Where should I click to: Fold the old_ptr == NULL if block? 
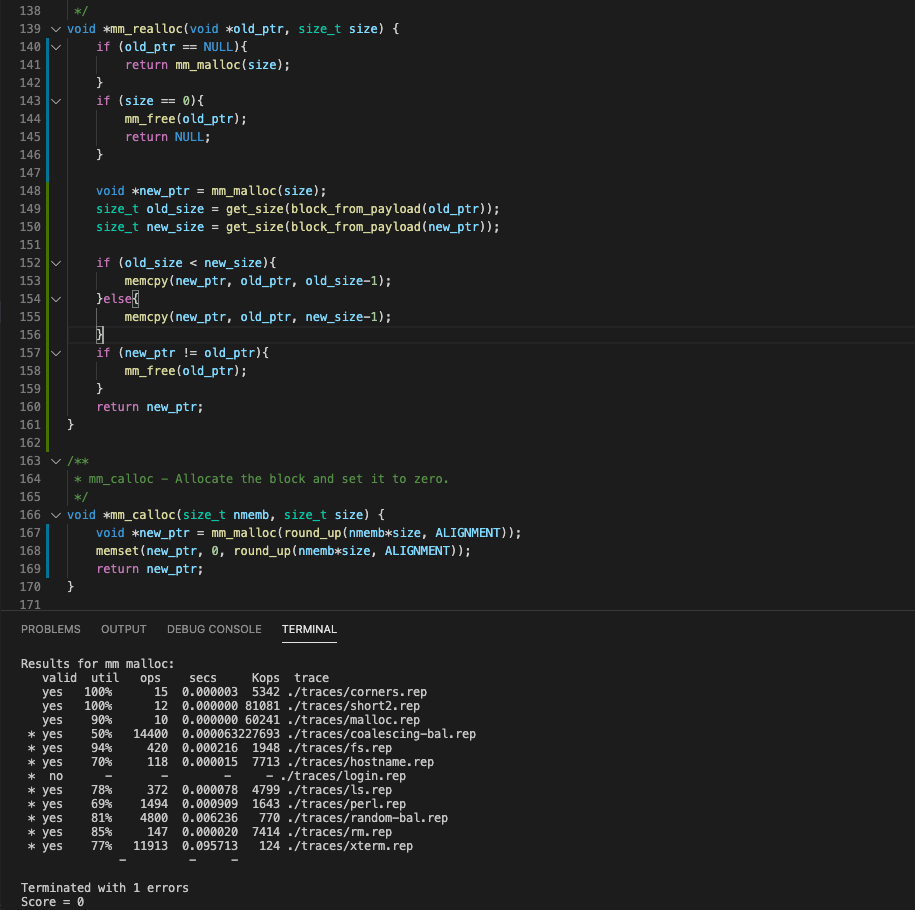click(56, 47)
